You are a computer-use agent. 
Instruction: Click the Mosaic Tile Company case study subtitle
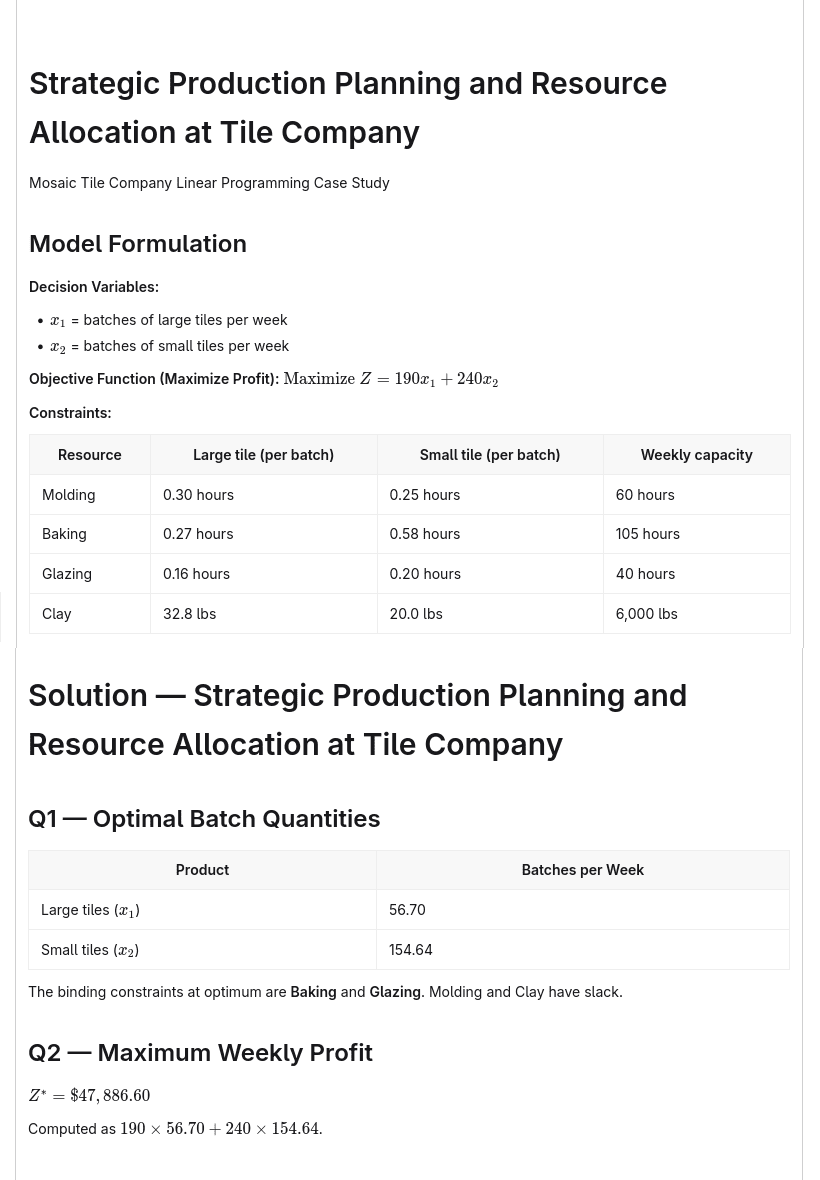[x=209, y=183]
